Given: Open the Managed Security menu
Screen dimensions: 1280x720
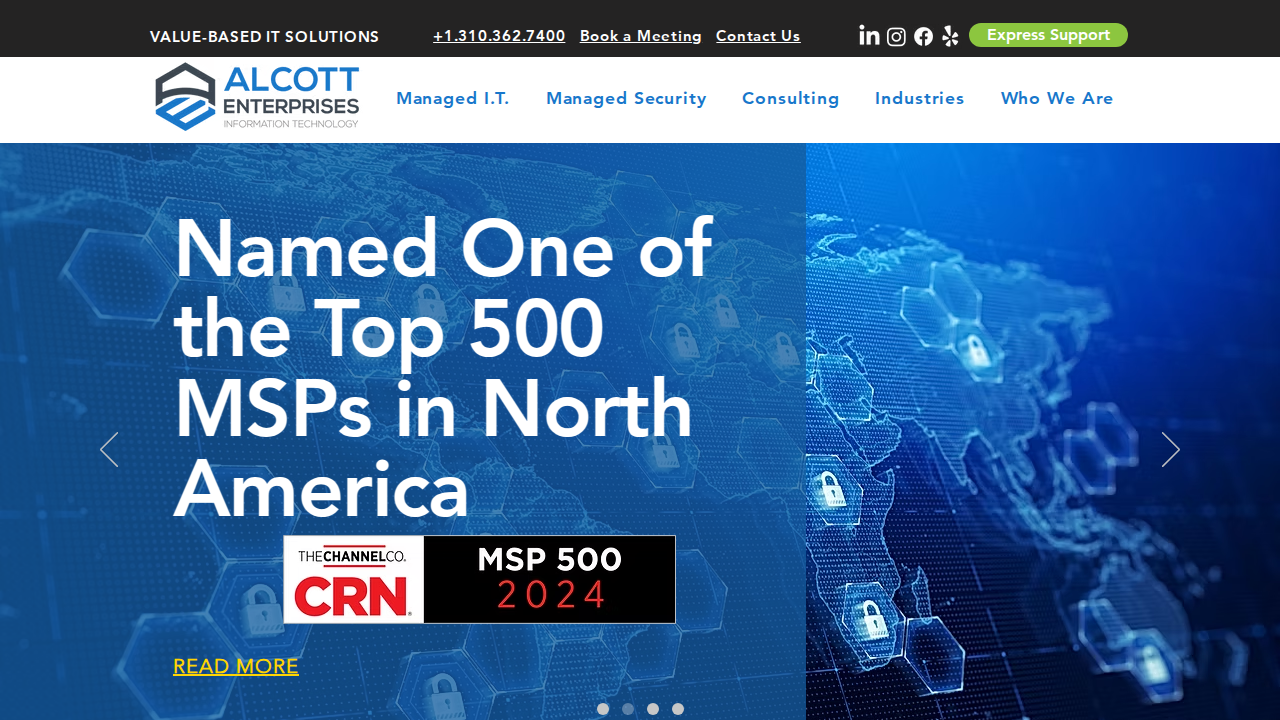Looking at the screenshot, I should pyautogui.click(x=626, y=98).
